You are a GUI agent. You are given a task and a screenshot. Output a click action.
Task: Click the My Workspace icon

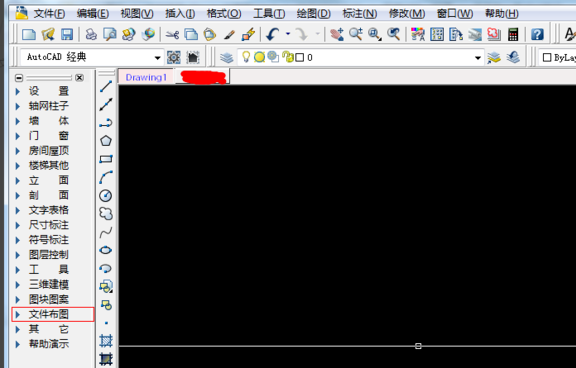[x=193, y=57]
